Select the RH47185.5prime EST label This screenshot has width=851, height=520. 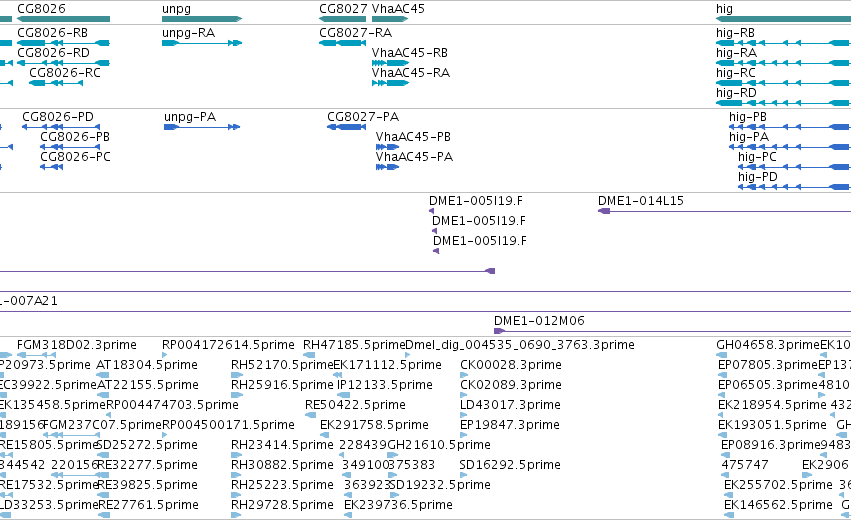[354, 345]
